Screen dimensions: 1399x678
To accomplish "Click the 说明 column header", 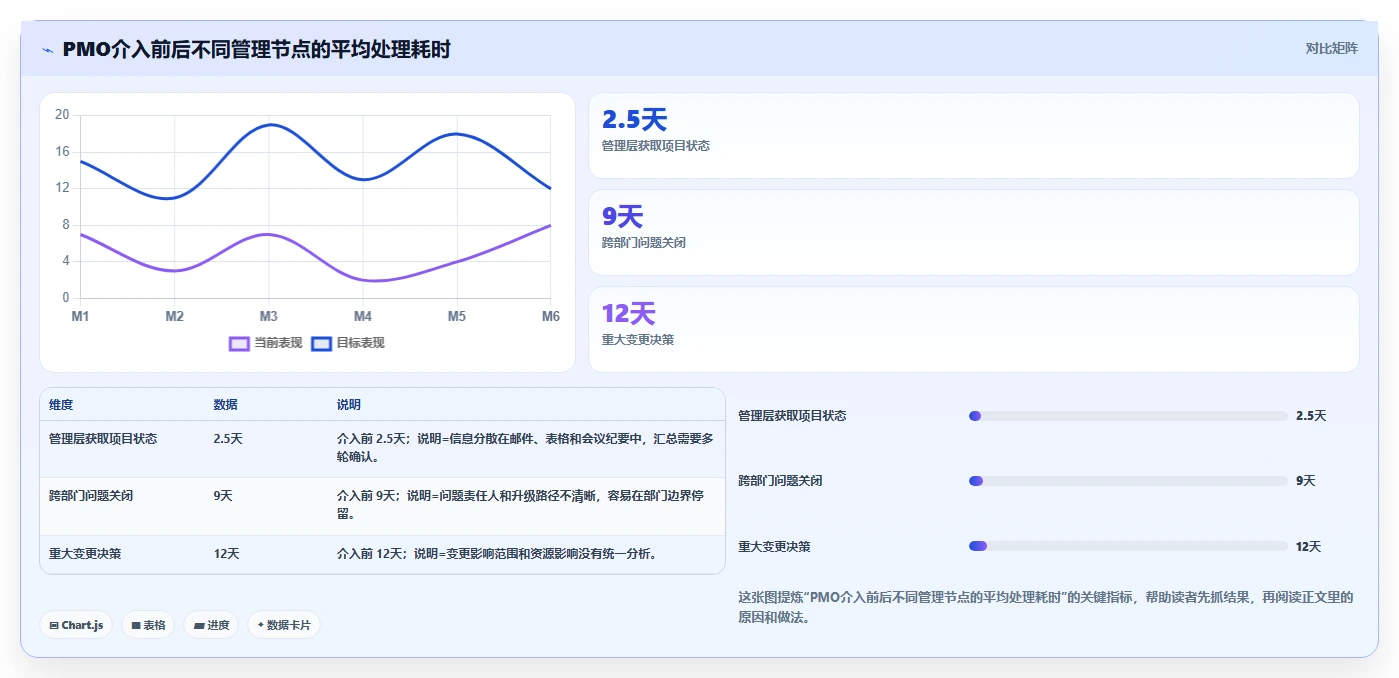I will click(349, 405).
